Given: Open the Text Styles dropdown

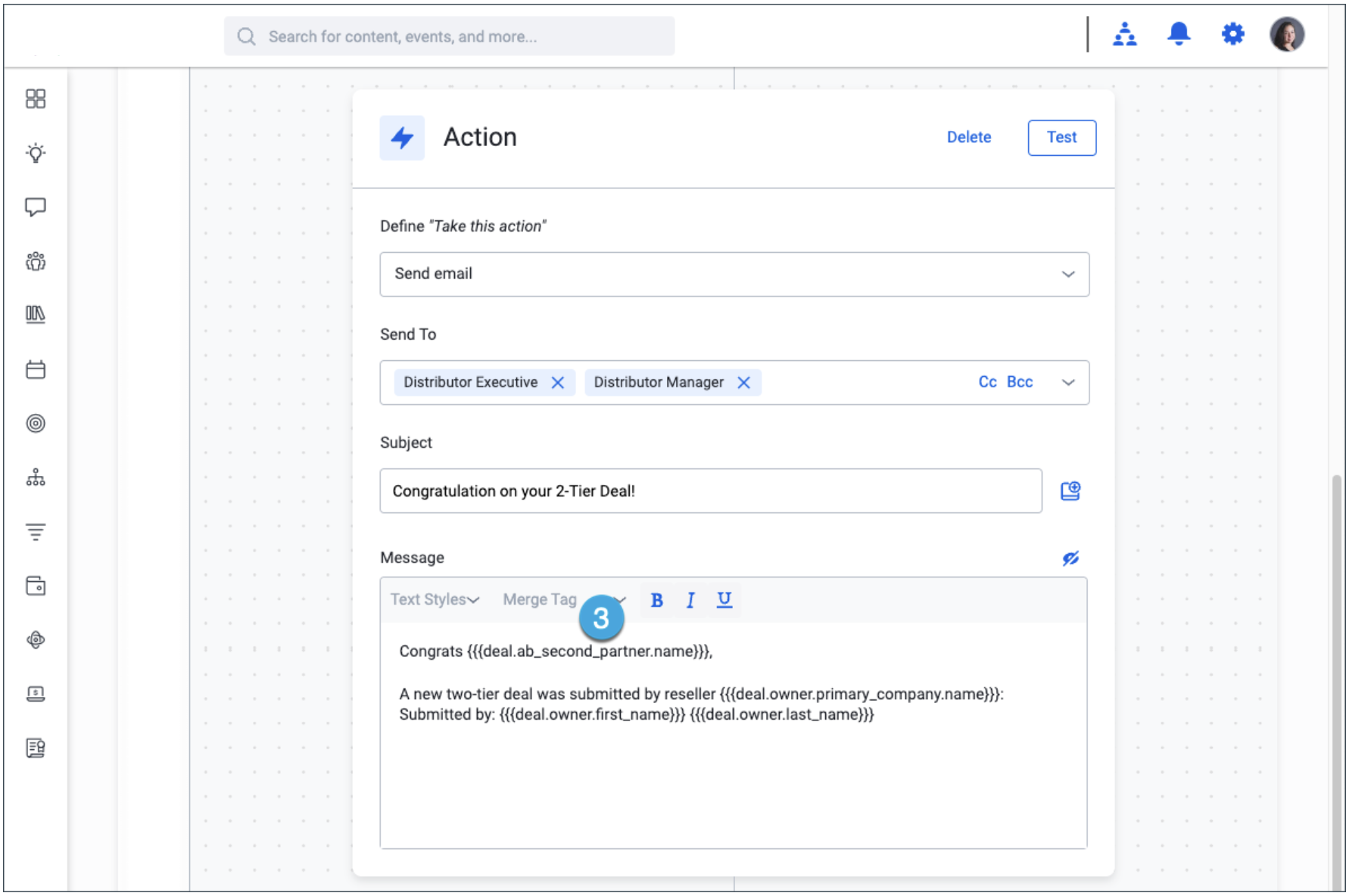Looking at the screenshot, I should click(435, 599).
